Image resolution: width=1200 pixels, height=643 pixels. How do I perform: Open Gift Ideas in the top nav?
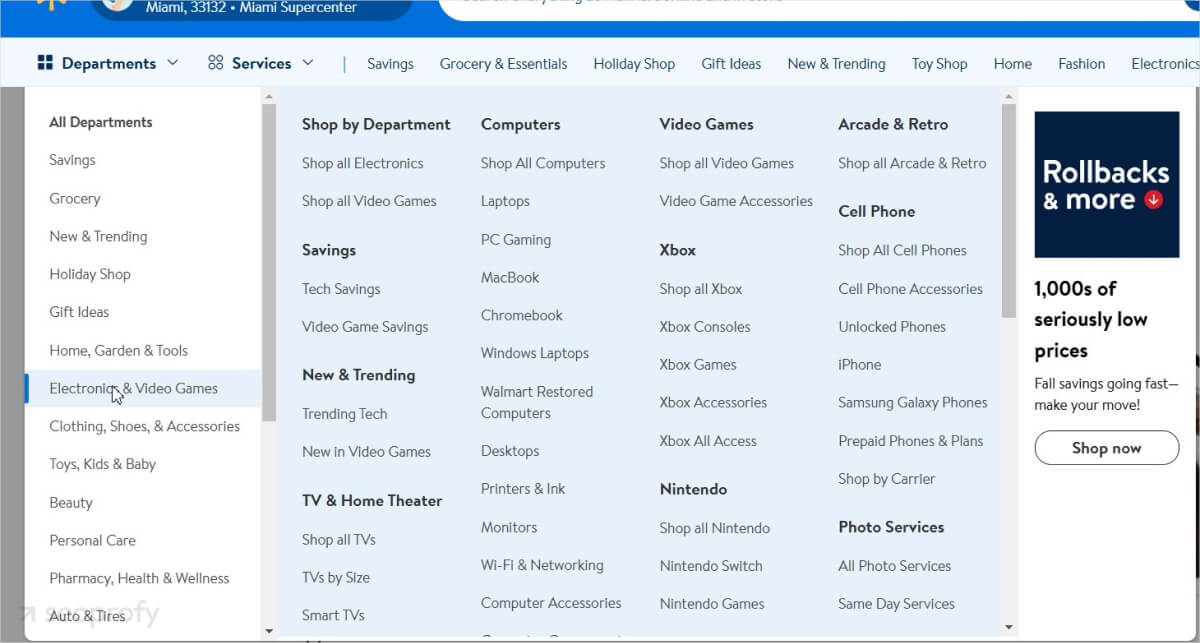pos(731,64)
